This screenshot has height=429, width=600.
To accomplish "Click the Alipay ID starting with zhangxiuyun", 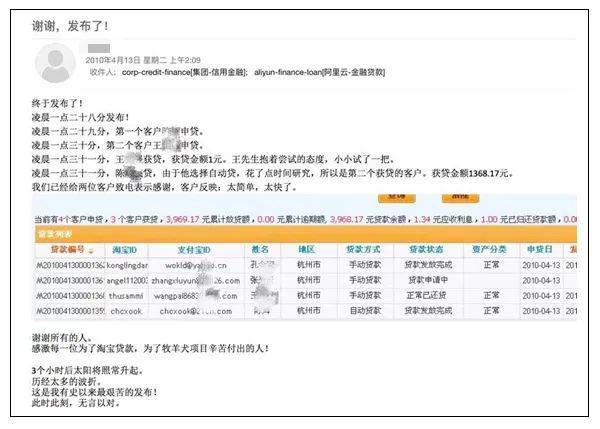I will click(x=196, y=281).
